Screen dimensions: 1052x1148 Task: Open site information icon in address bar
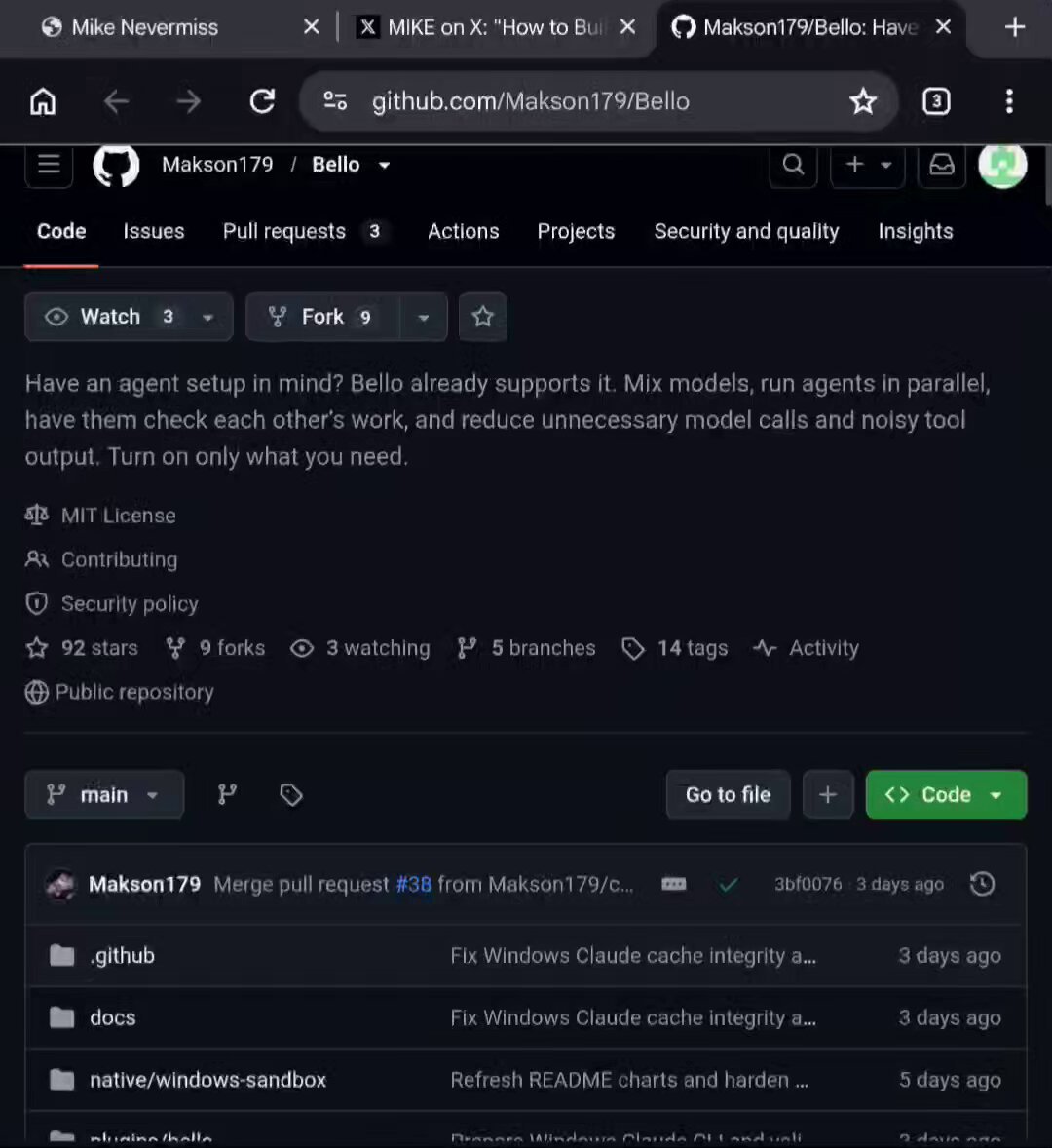335,101
